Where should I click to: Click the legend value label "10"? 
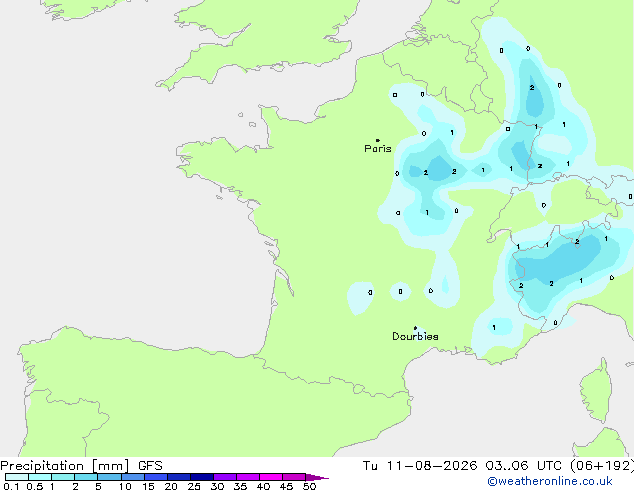125,486
